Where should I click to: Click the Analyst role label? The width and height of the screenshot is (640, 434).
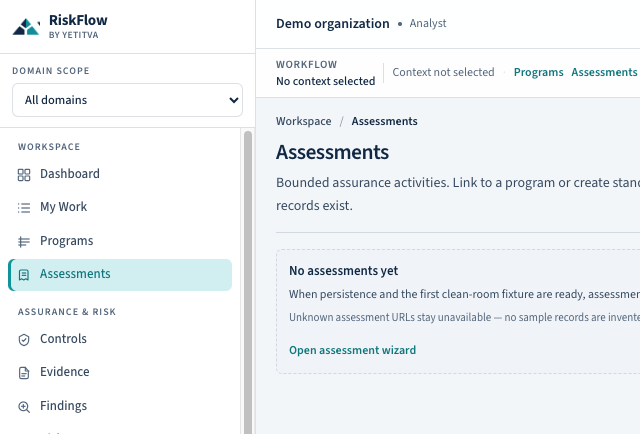click(x=428, y=23)
